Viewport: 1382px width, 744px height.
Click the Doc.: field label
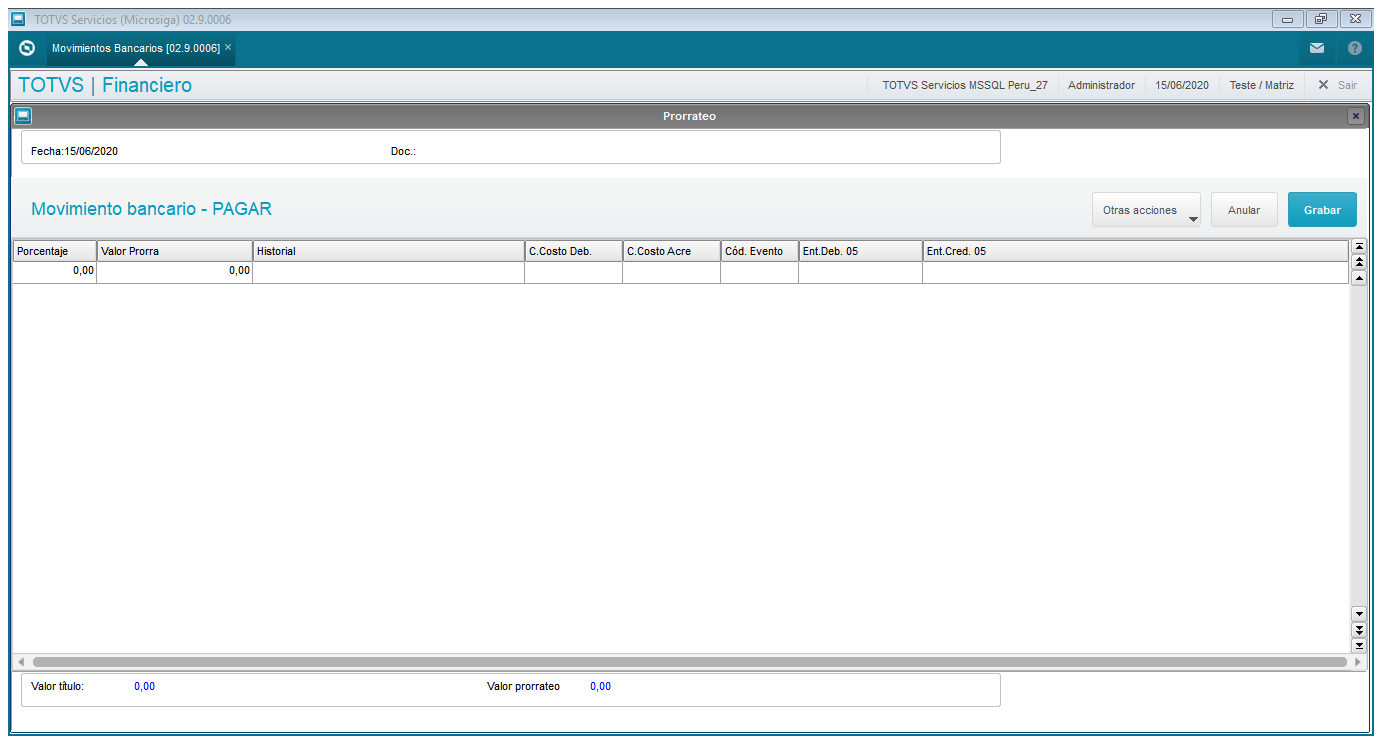coord(403,152)
